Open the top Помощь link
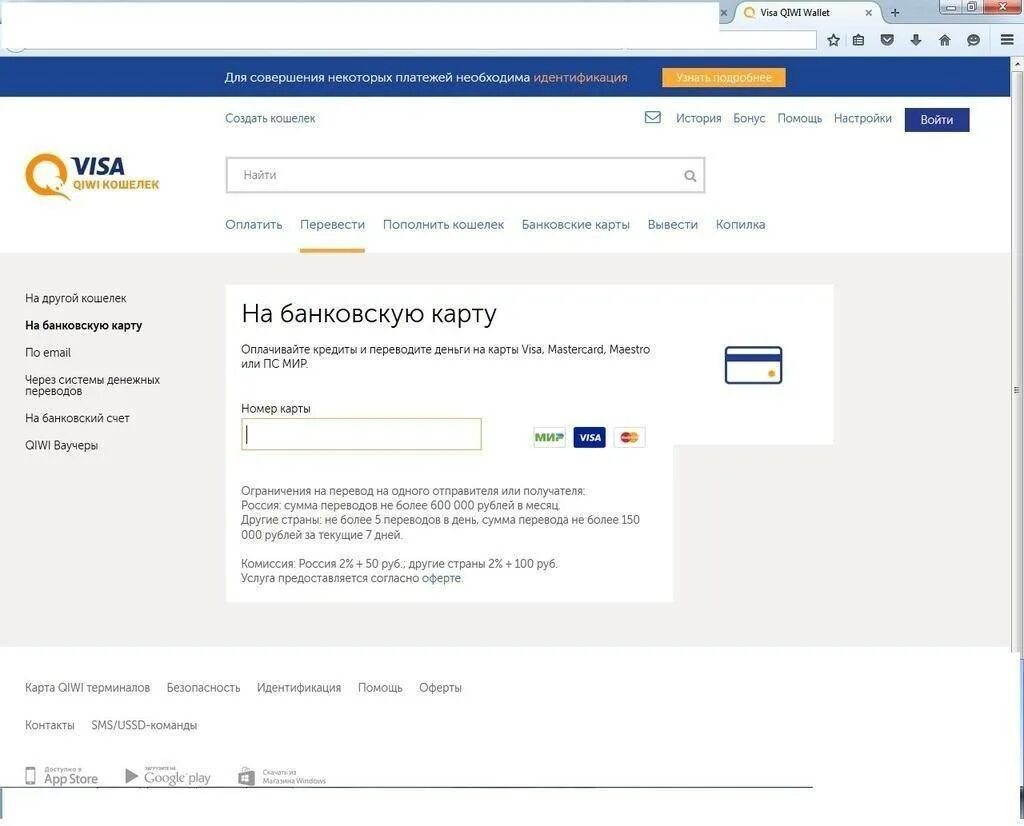1024x826 pixels. (x=799, y=118)
